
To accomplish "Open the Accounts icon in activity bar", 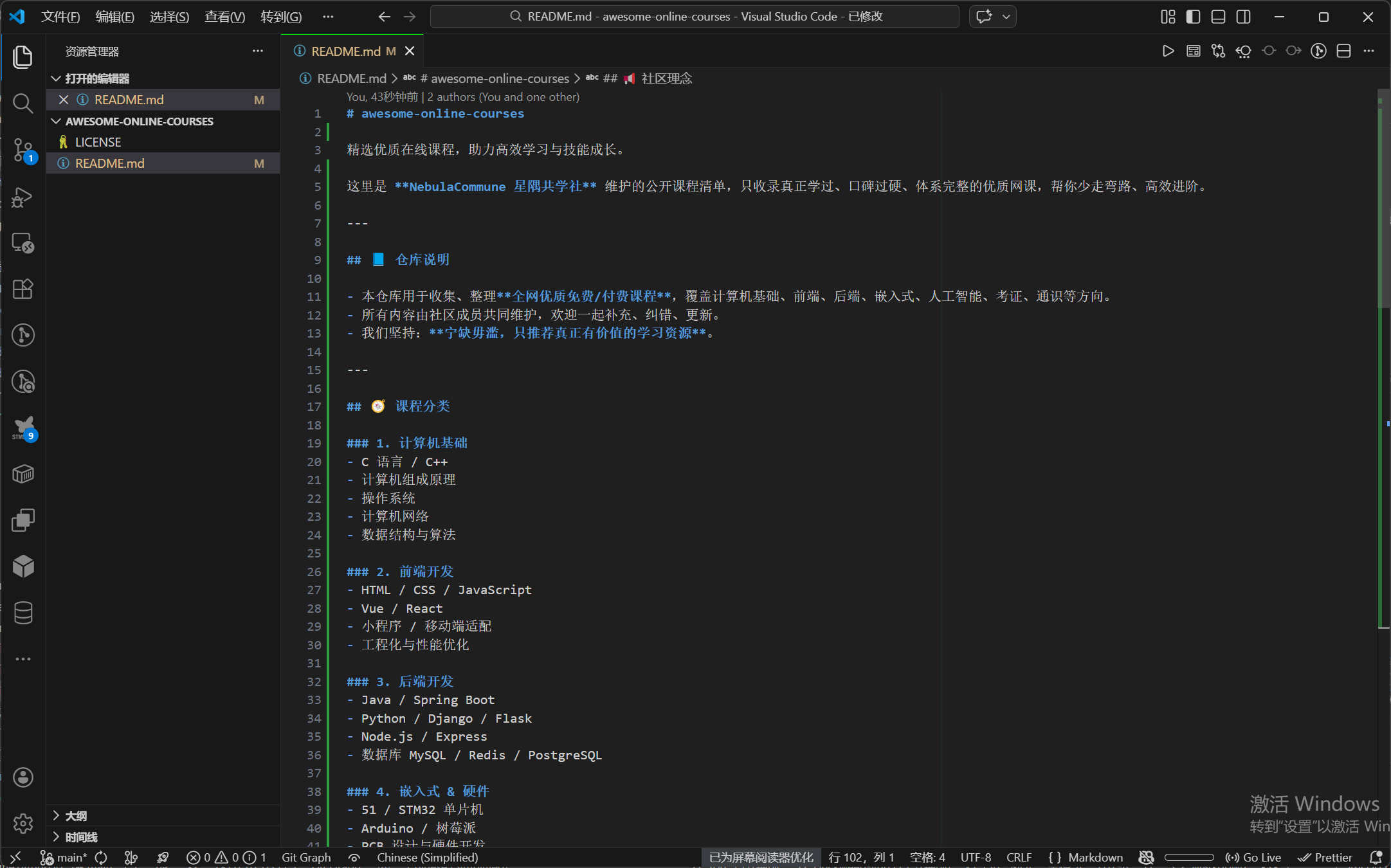I will click(x=23, y=777).
